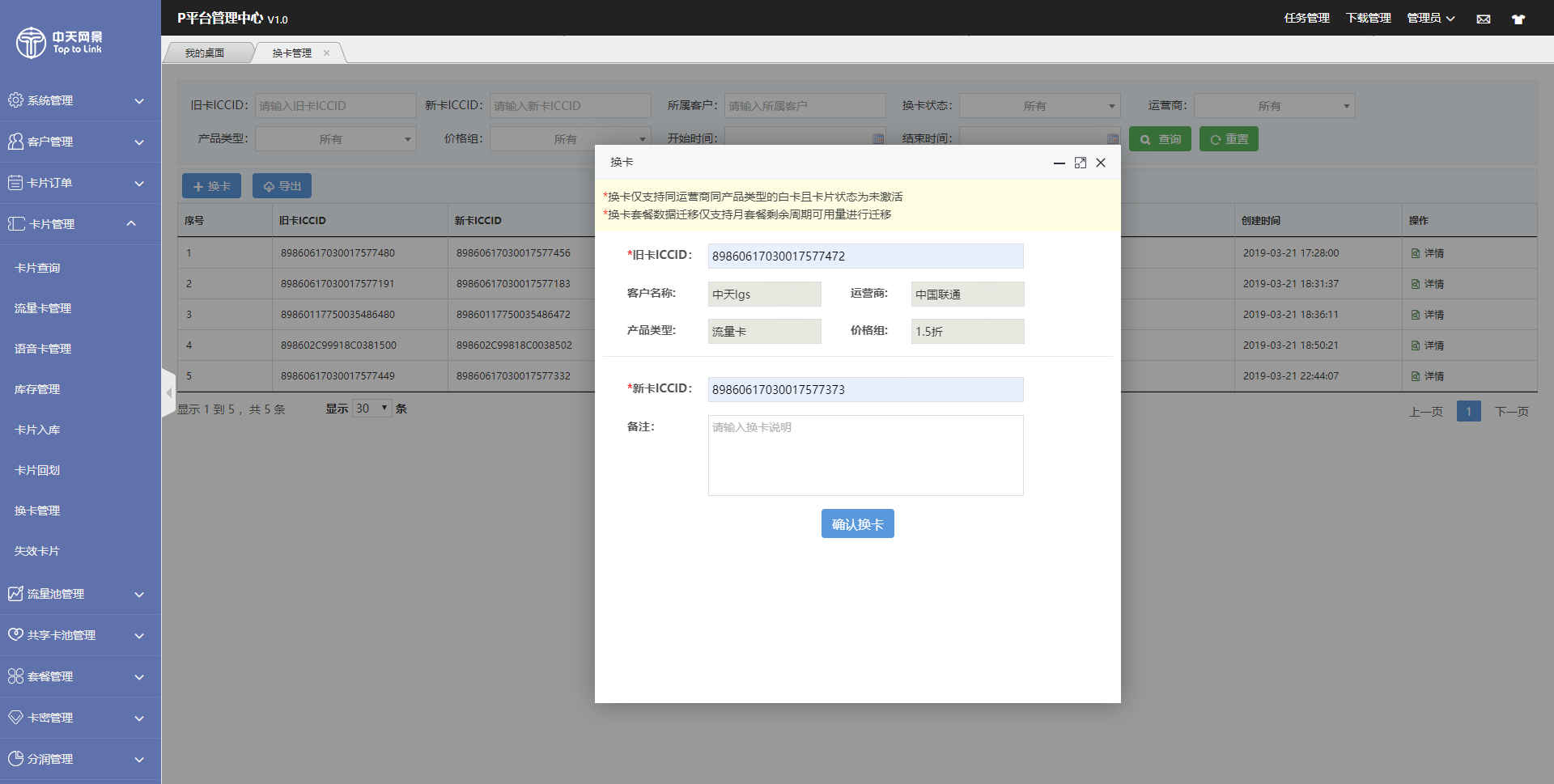Open 详情 for row created 18:50:21
Image resolution: width=1554 pixels, height=784 pixels.
pyautogui.click(x=1428, y=345)
